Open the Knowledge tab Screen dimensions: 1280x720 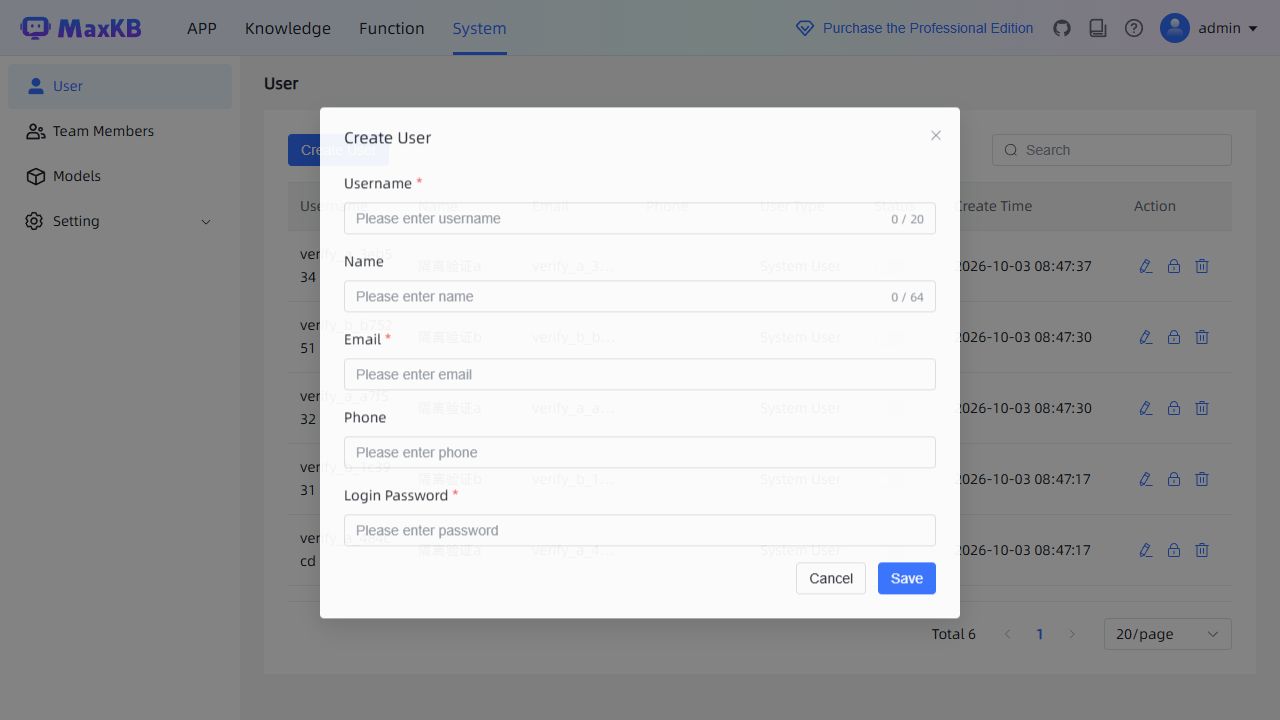pos(288,28)
